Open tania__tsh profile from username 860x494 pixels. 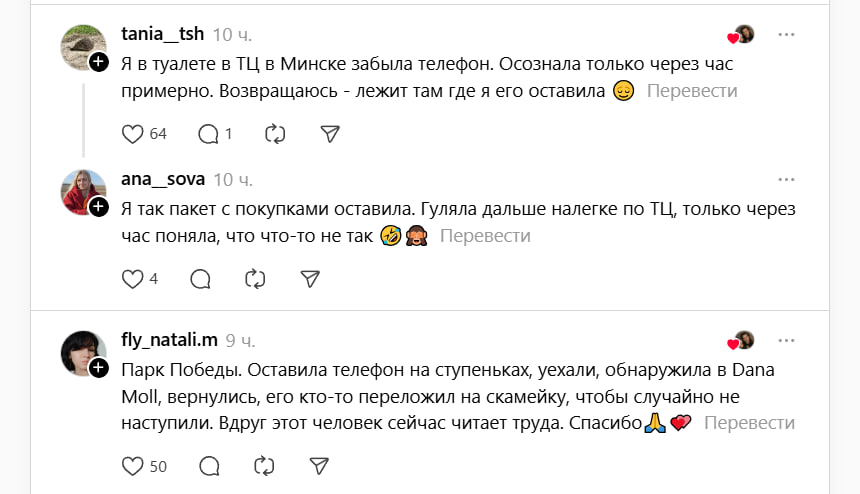point(162,35)
